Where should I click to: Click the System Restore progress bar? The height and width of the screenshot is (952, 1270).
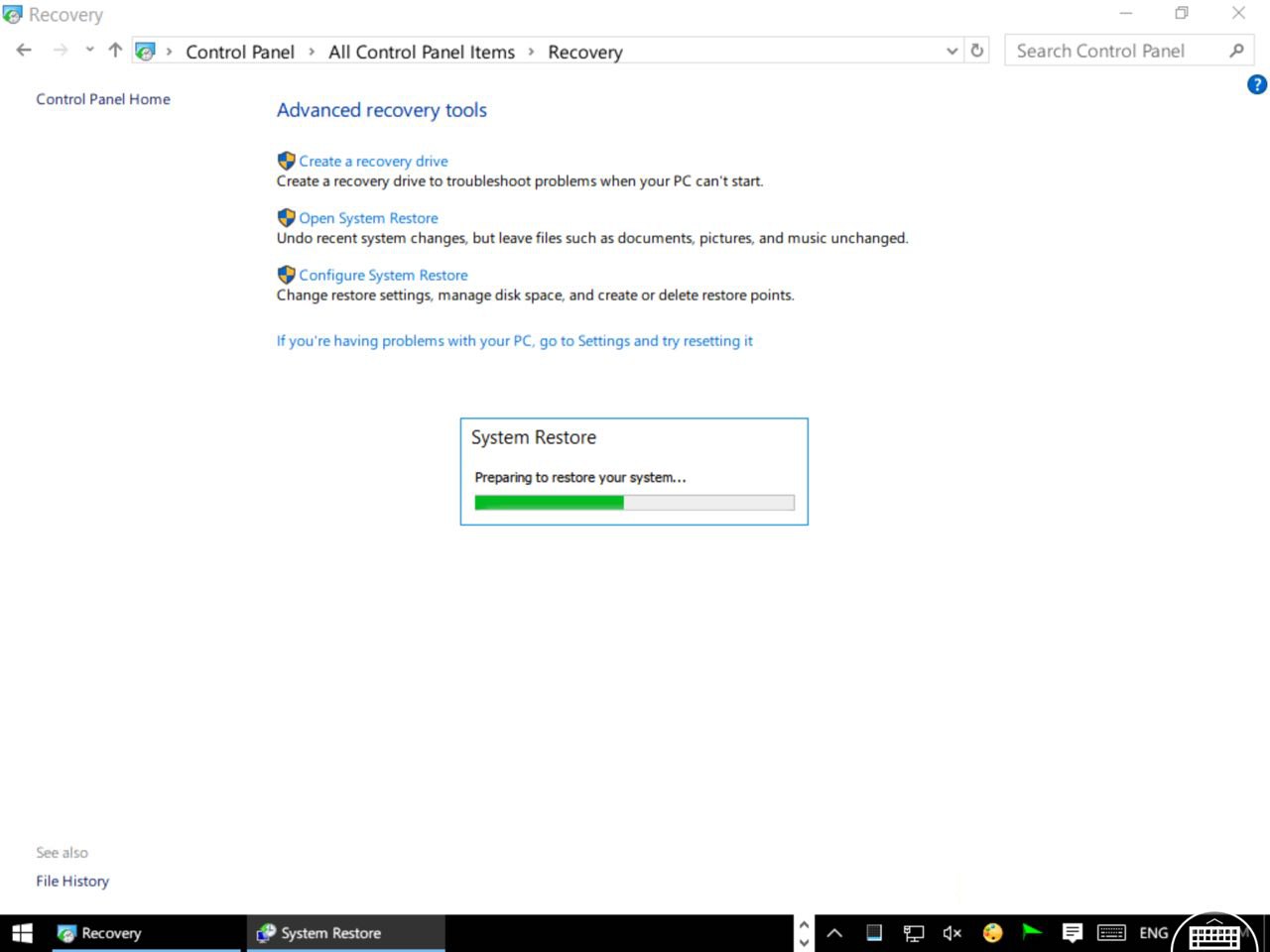pyautogui.click(x=634, y=503)
